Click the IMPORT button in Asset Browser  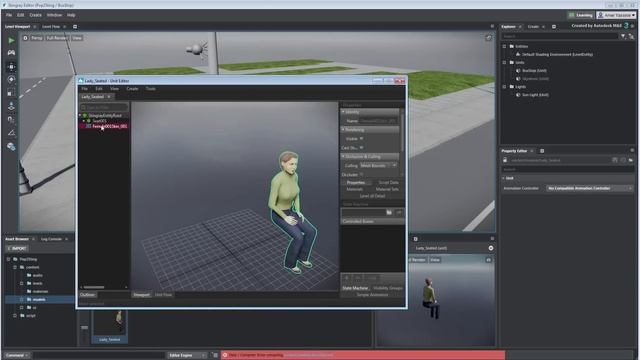(x=17, y=248)
